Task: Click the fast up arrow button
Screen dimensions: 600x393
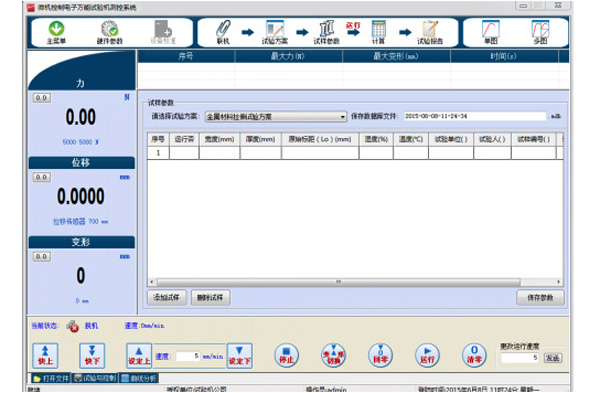Action: (x=45, y=355)
